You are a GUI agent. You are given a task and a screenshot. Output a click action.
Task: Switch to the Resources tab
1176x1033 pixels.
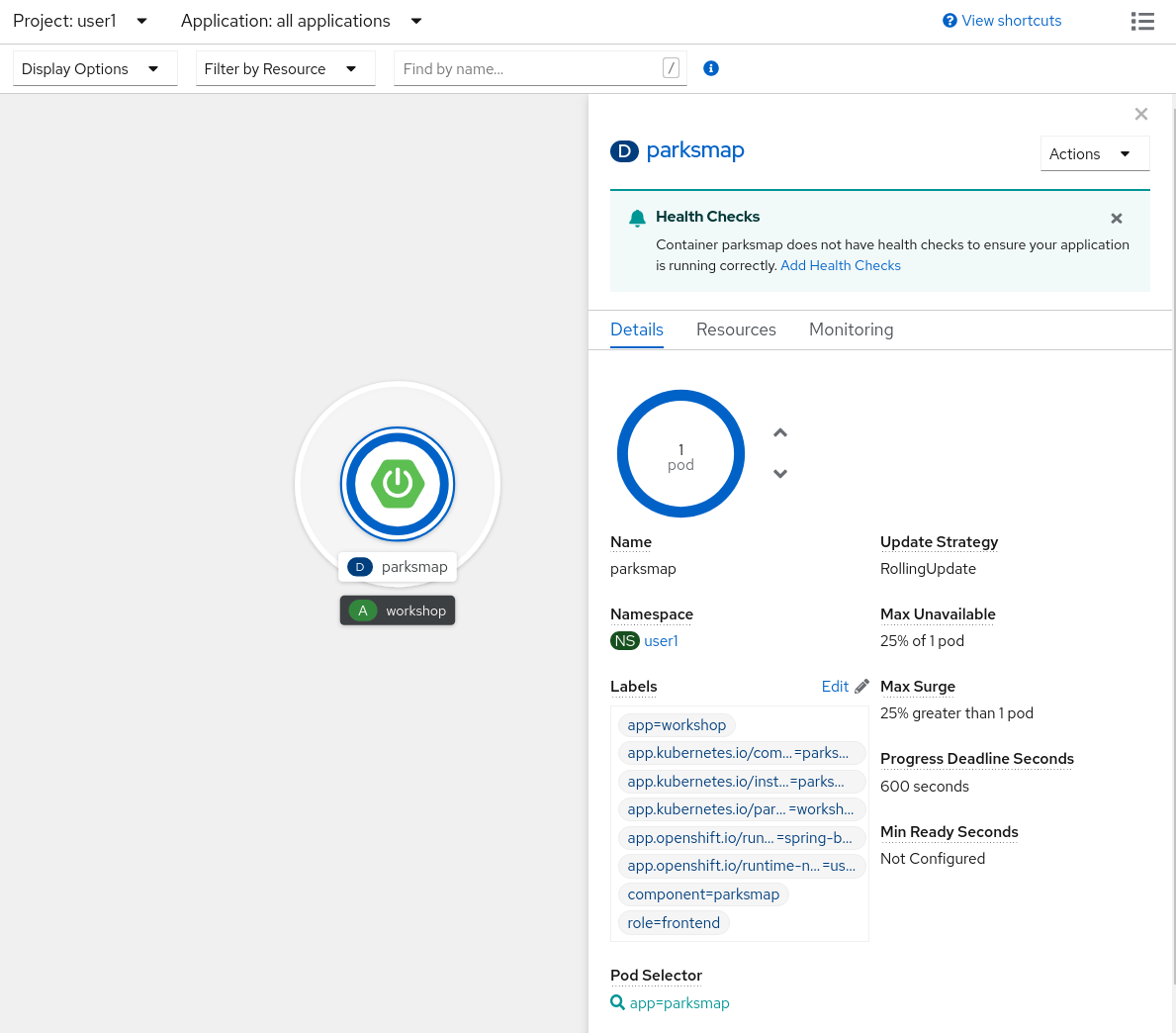click(736, 329)
